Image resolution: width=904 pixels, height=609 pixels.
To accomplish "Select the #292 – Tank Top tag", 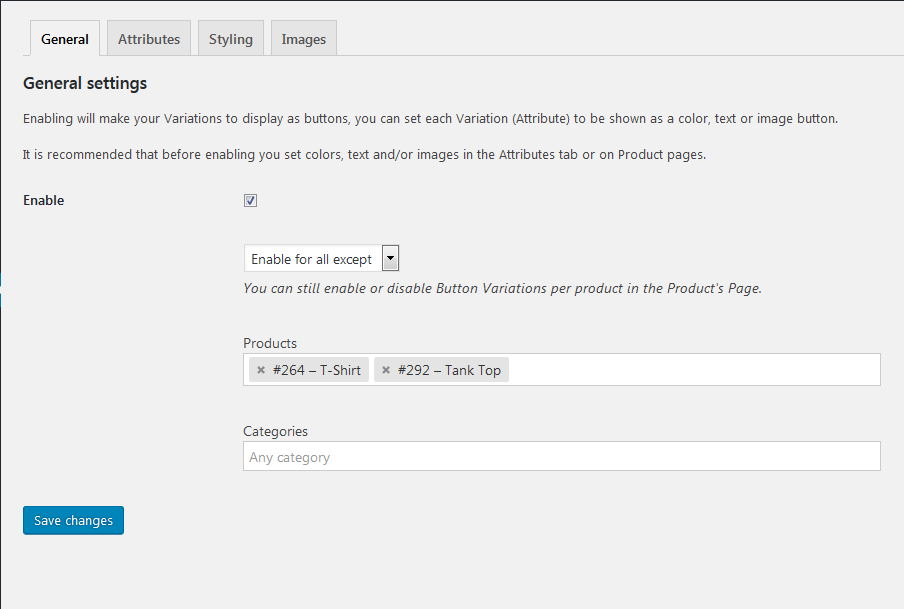I will click(449, 370).
